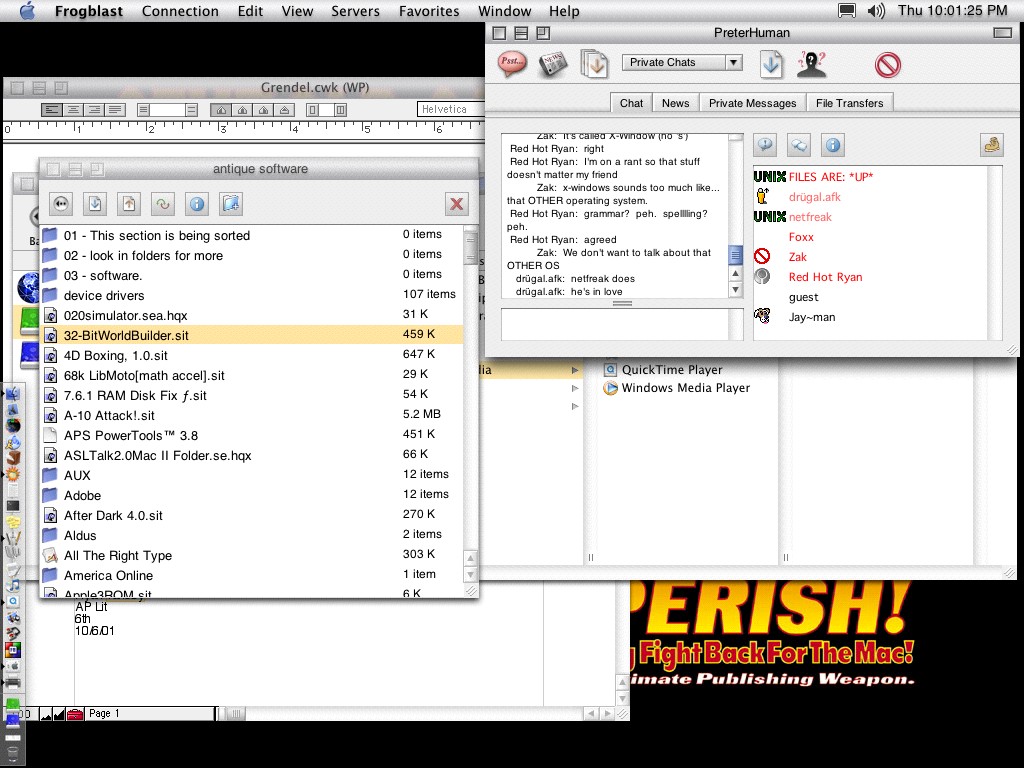The image size is (1024, 768).
Task: Click the first tab marker button in Grendel ruler bar
Action: 221,110
